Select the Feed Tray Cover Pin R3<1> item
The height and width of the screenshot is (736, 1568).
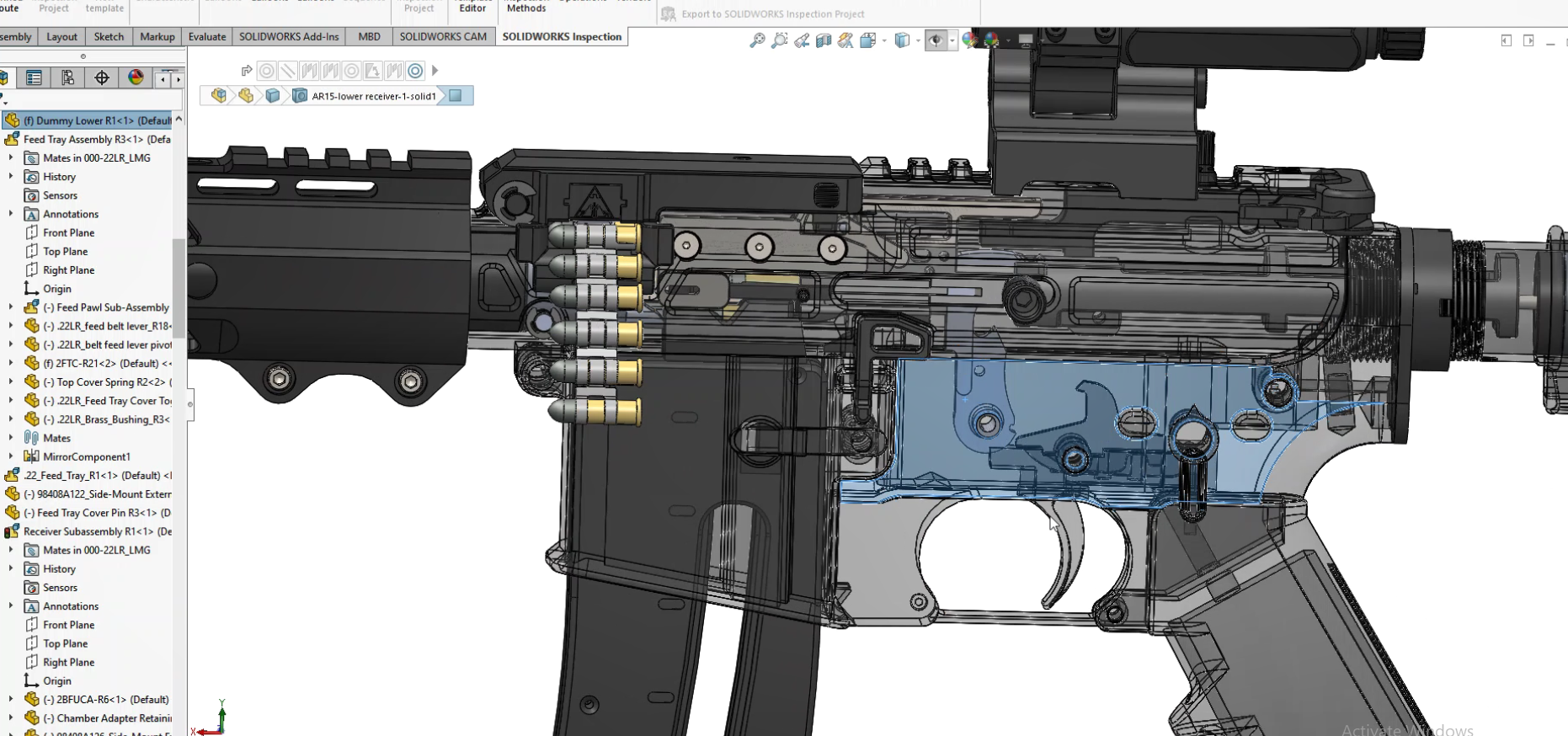[88, 513]
